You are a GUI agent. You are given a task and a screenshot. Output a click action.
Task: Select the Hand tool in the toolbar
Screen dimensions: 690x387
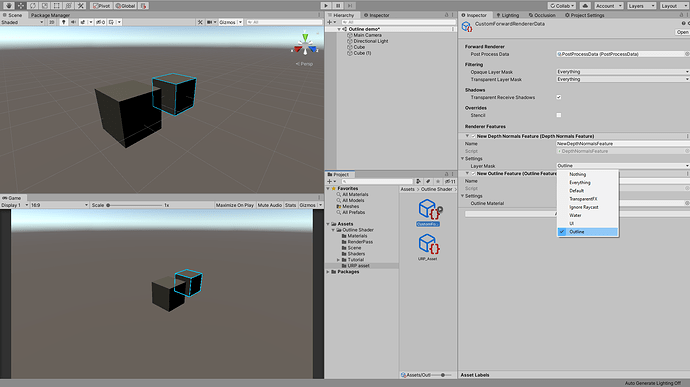9,6
